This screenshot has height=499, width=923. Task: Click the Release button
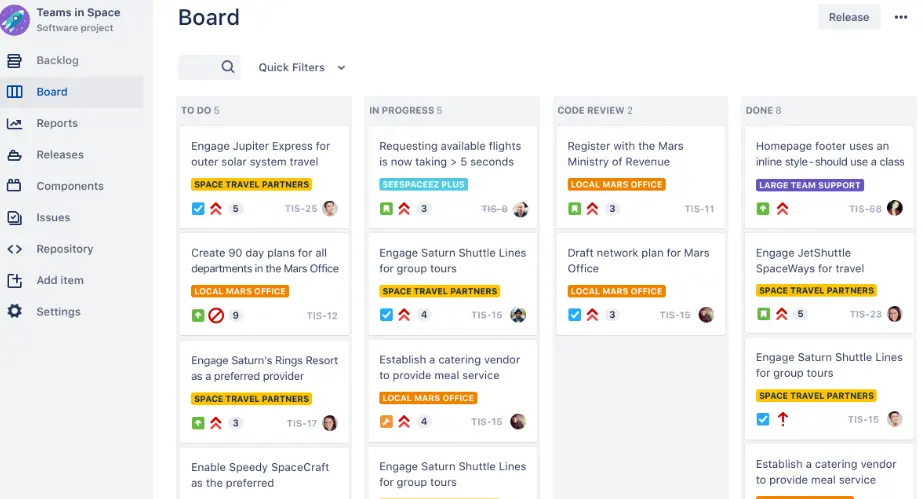[x=848, y=17]
